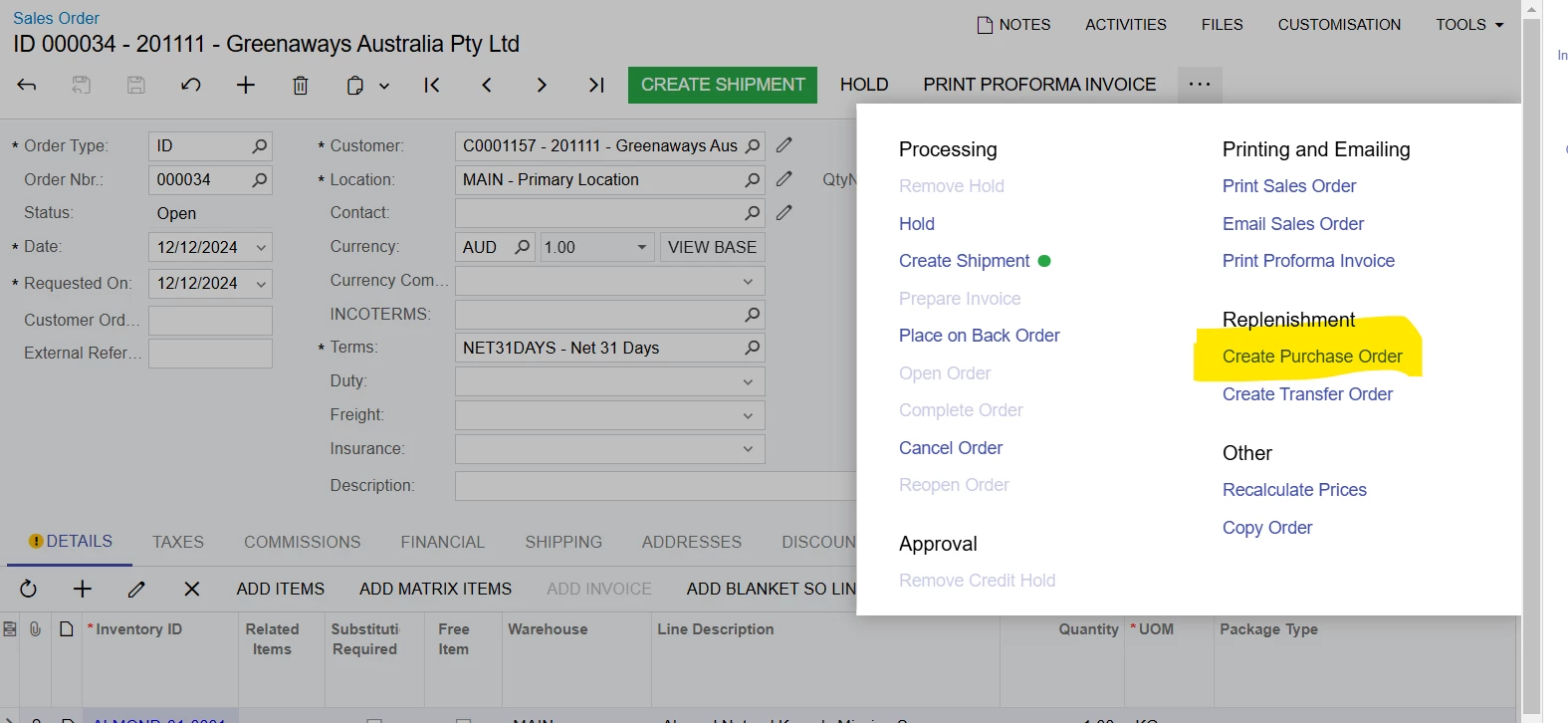Switch to the TAXES tab
The width and height of the screenshot is (1568, 723).
[x=178, y=542]
